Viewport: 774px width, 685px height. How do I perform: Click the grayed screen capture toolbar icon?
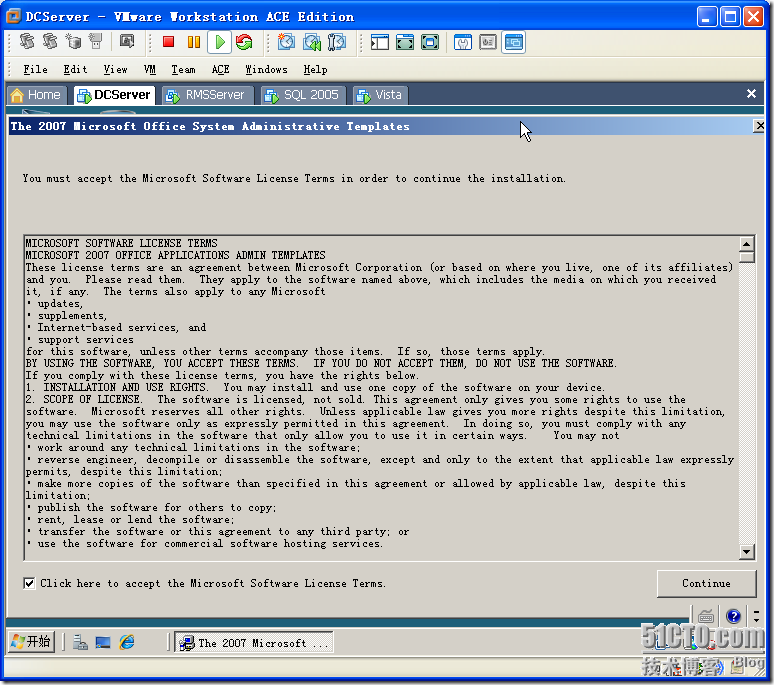pos(127,41)
